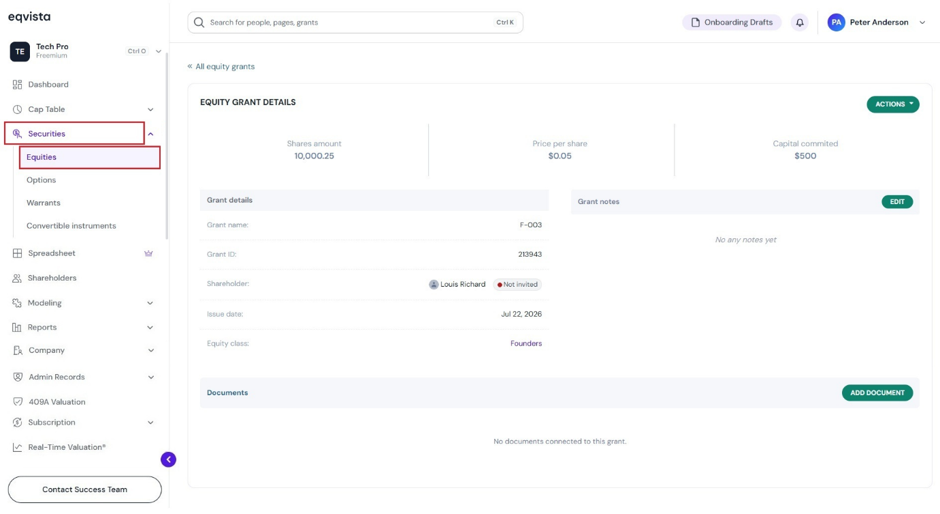Click the Grant name value F-003

[x=531, y=225]
